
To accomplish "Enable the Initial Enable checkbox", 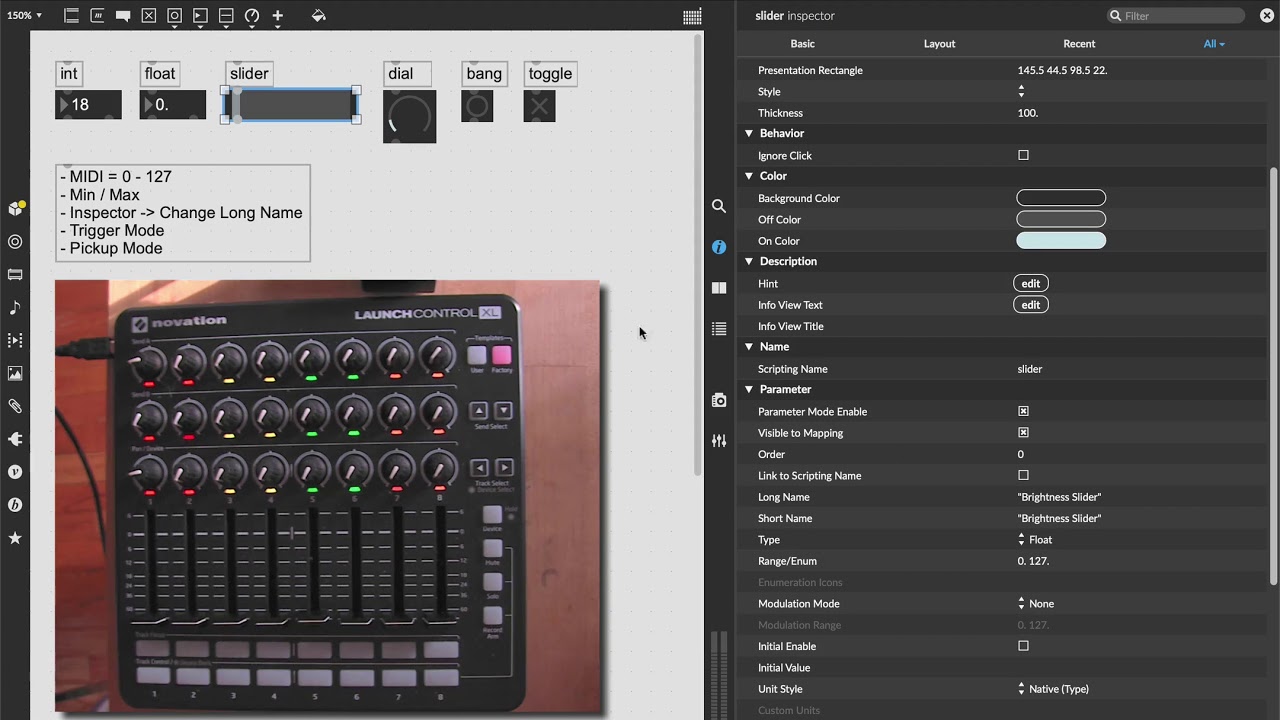I will 1023,646.
